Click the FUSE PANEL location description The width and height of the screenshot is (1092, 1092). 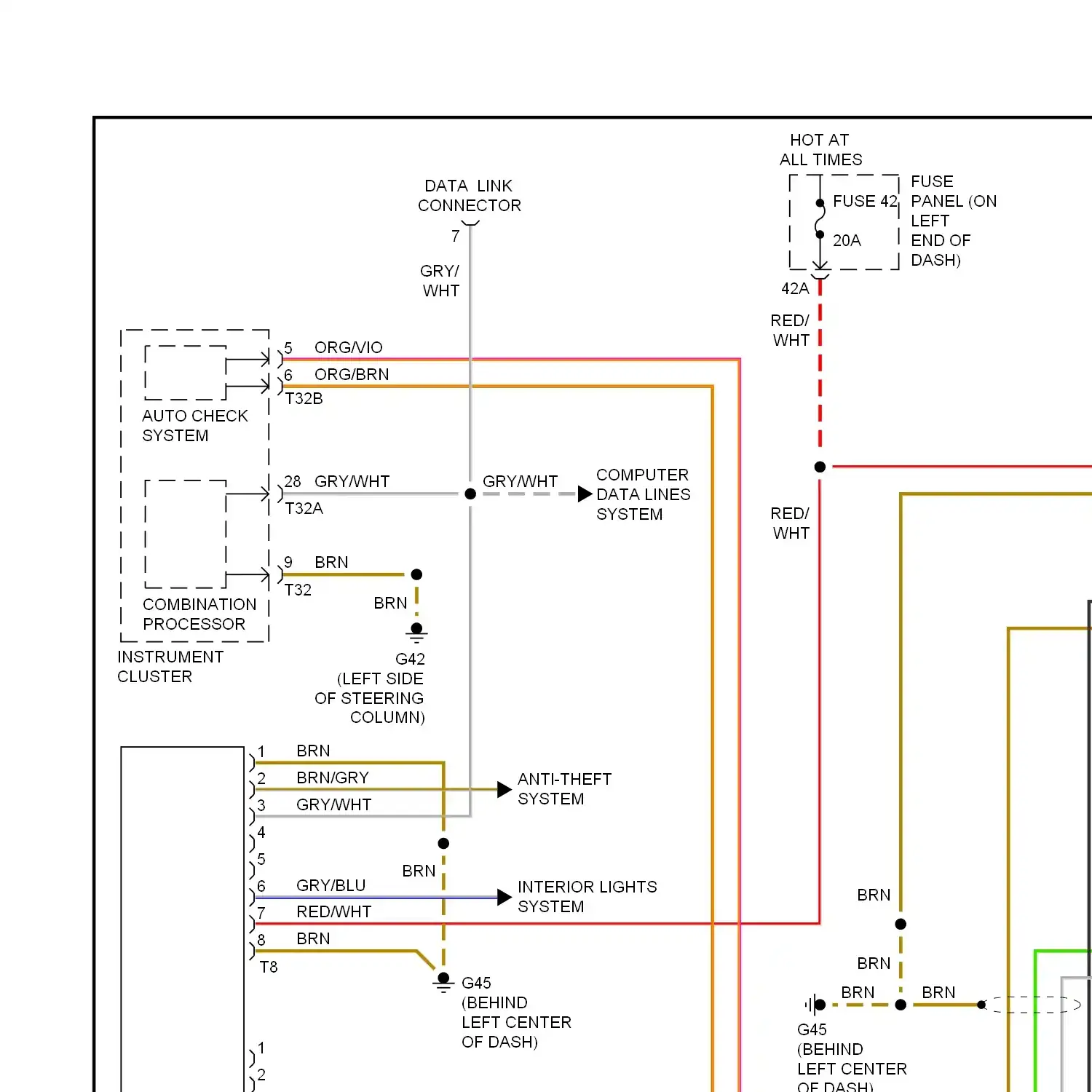pyautogui.click(x=953, y=221)
